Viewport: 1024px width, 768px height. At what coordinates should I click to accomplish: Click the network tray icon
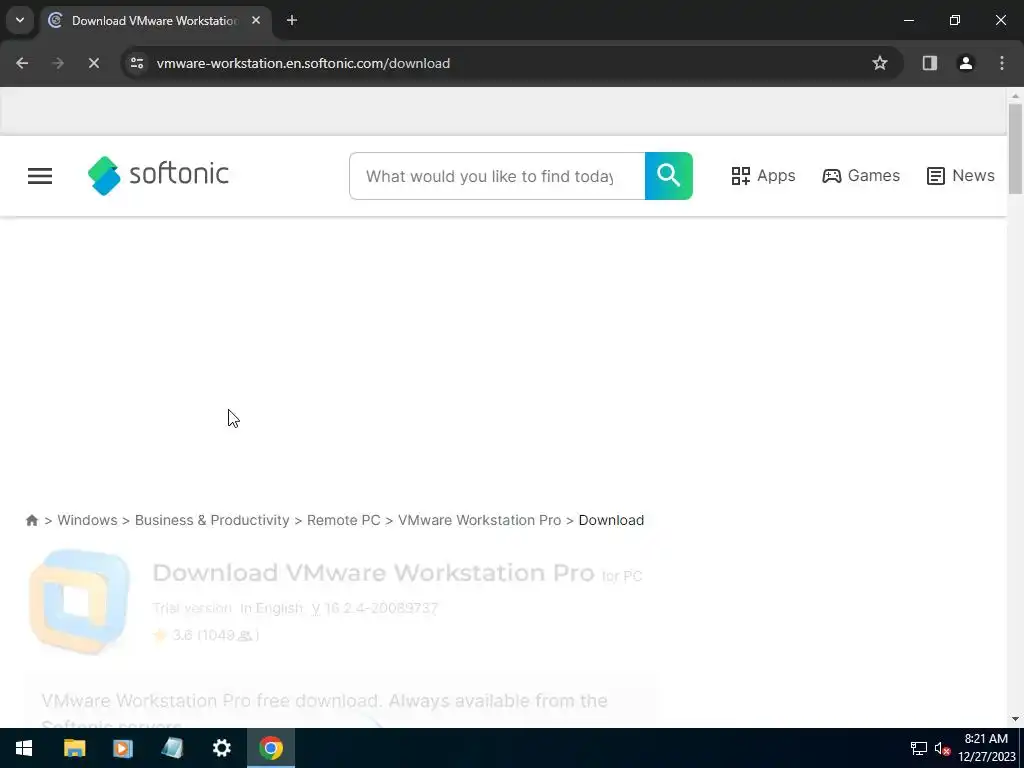click(919, 748)
